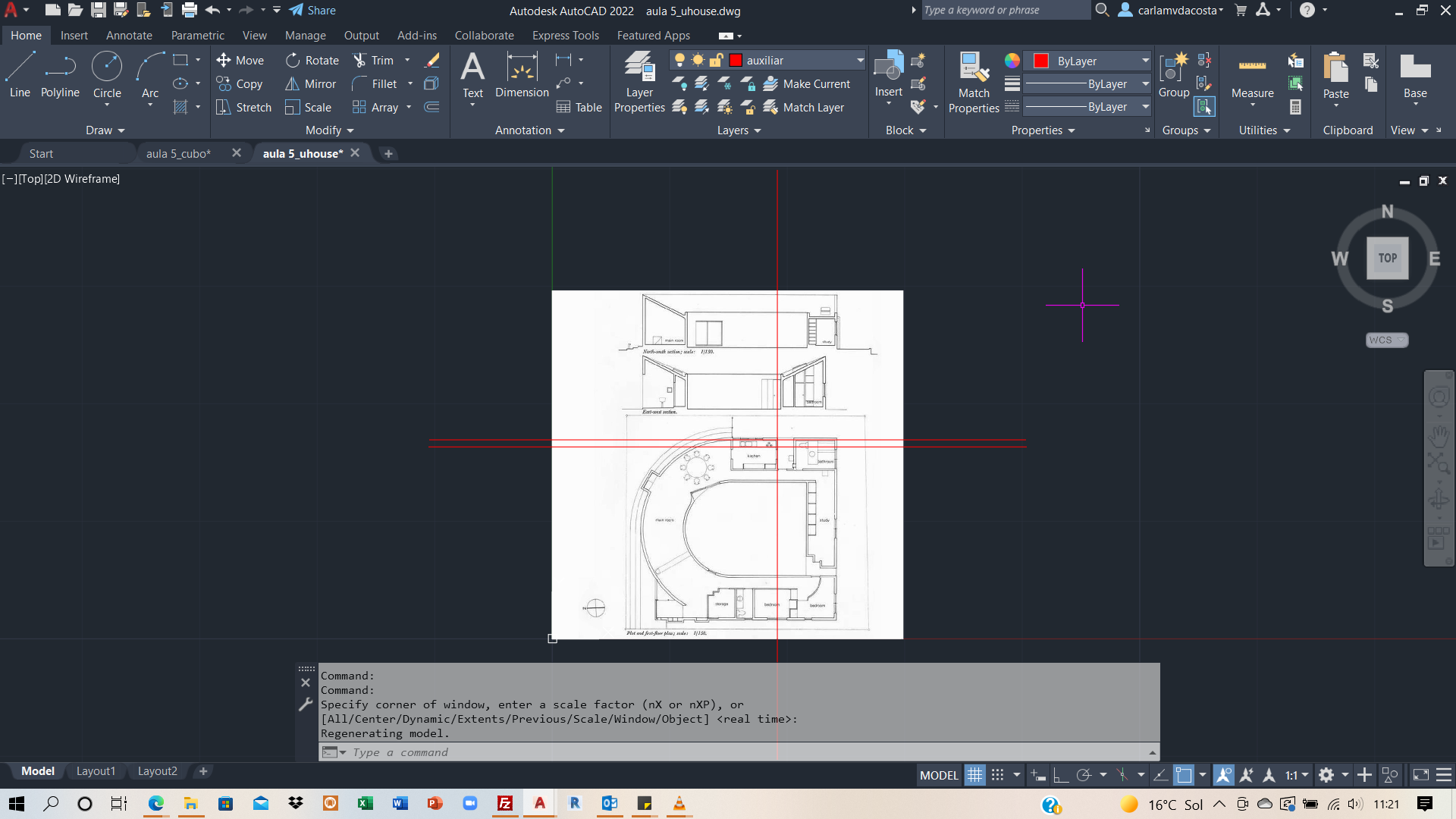This screenshot has height=819, width=1456.
Task: Open the linetype ByLayer dropdown
Action: pos(1145,107)
